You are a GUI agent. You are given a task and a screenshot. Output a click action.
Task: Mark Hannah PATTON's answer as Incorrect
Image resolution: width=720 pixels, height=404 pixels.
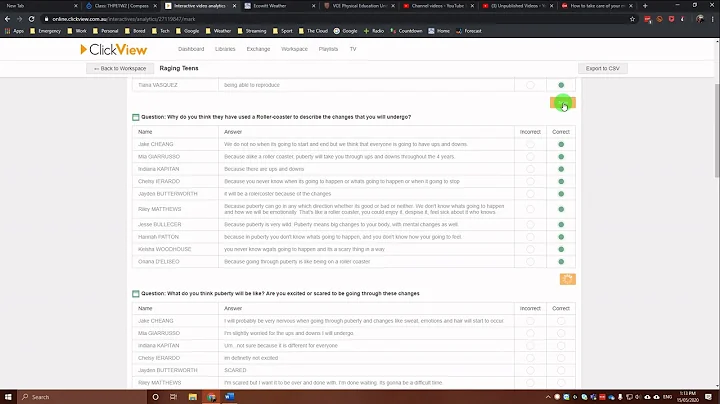[x=530, y=237]
